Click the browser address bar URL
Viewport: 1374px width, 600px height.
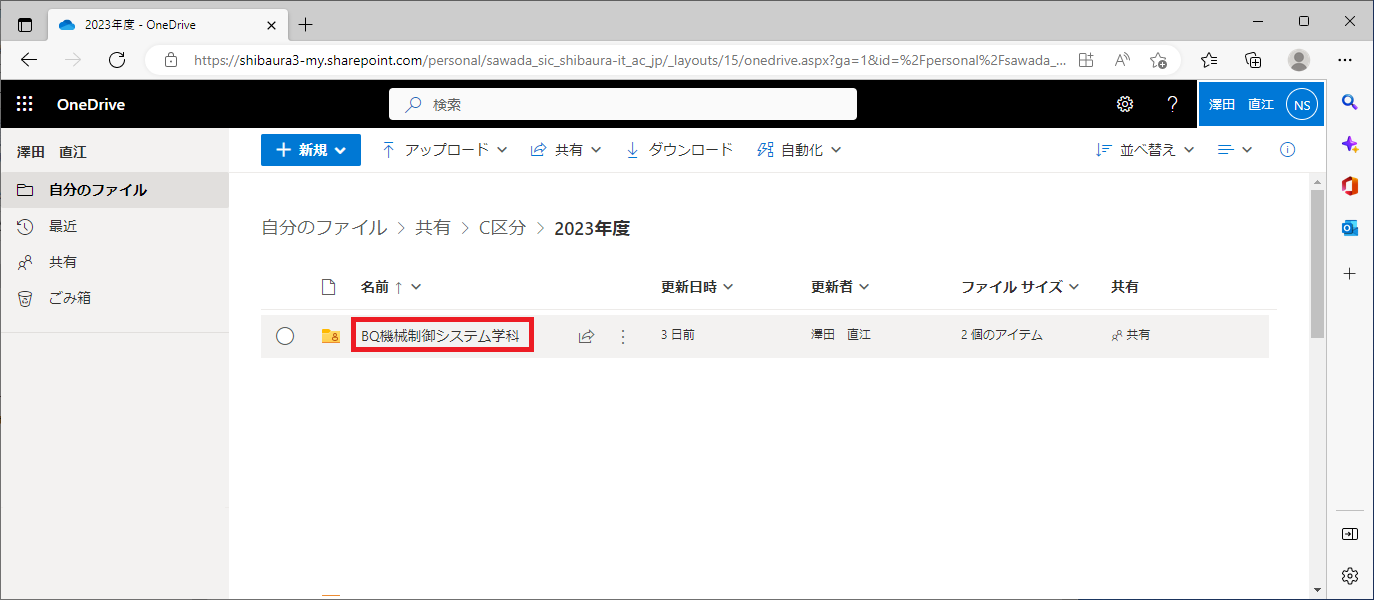(630, 60)
